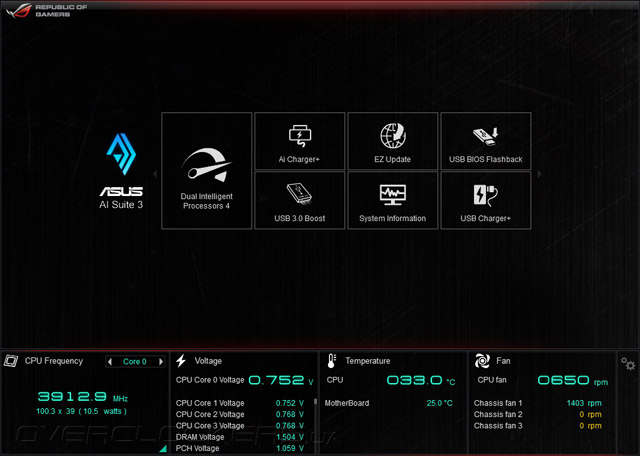
Task: Select the Chassis fan 2 row
Action: click(x=538, y=414)
